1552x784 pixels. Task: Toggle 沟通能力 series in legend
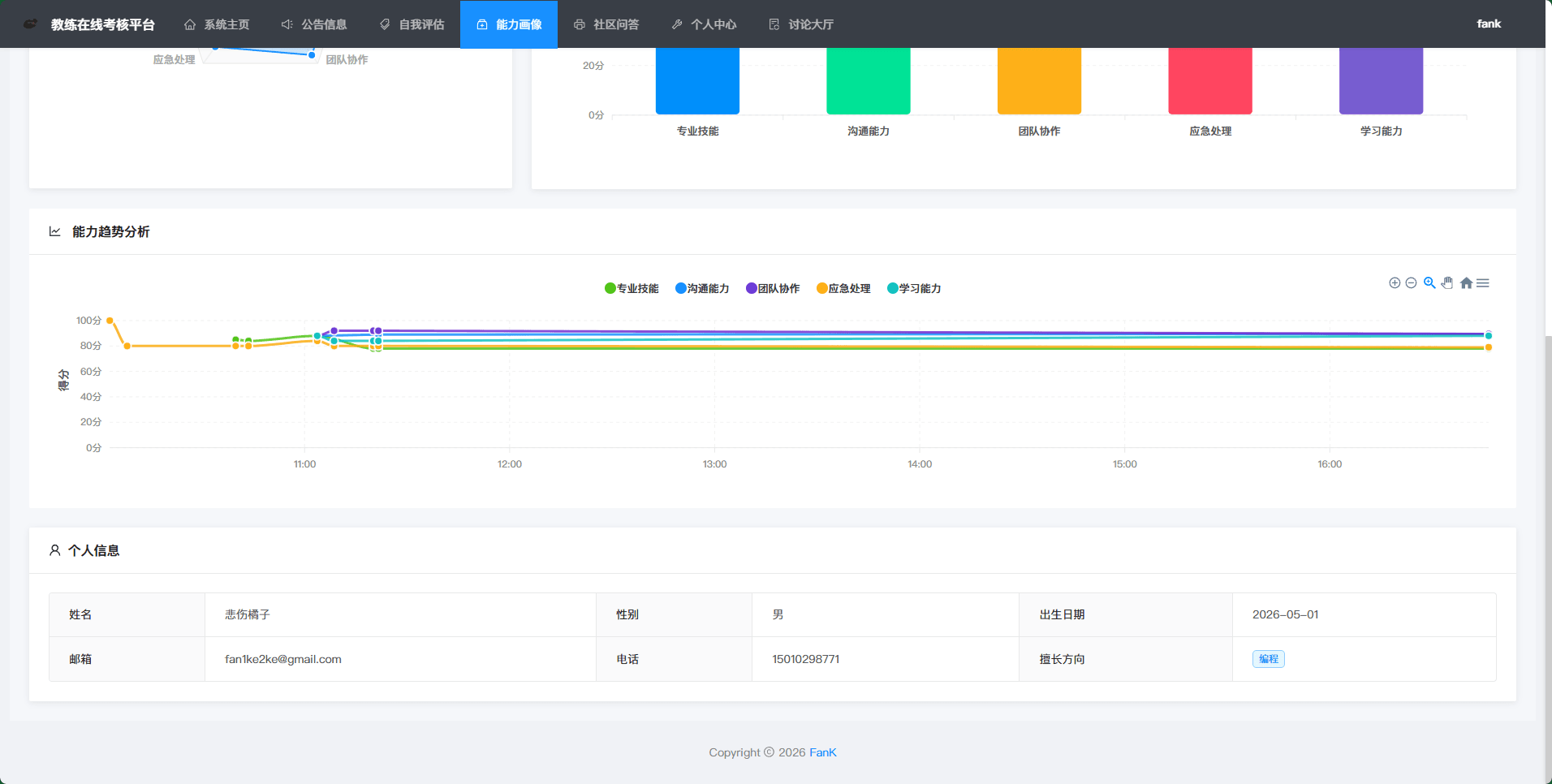(702, 288)
